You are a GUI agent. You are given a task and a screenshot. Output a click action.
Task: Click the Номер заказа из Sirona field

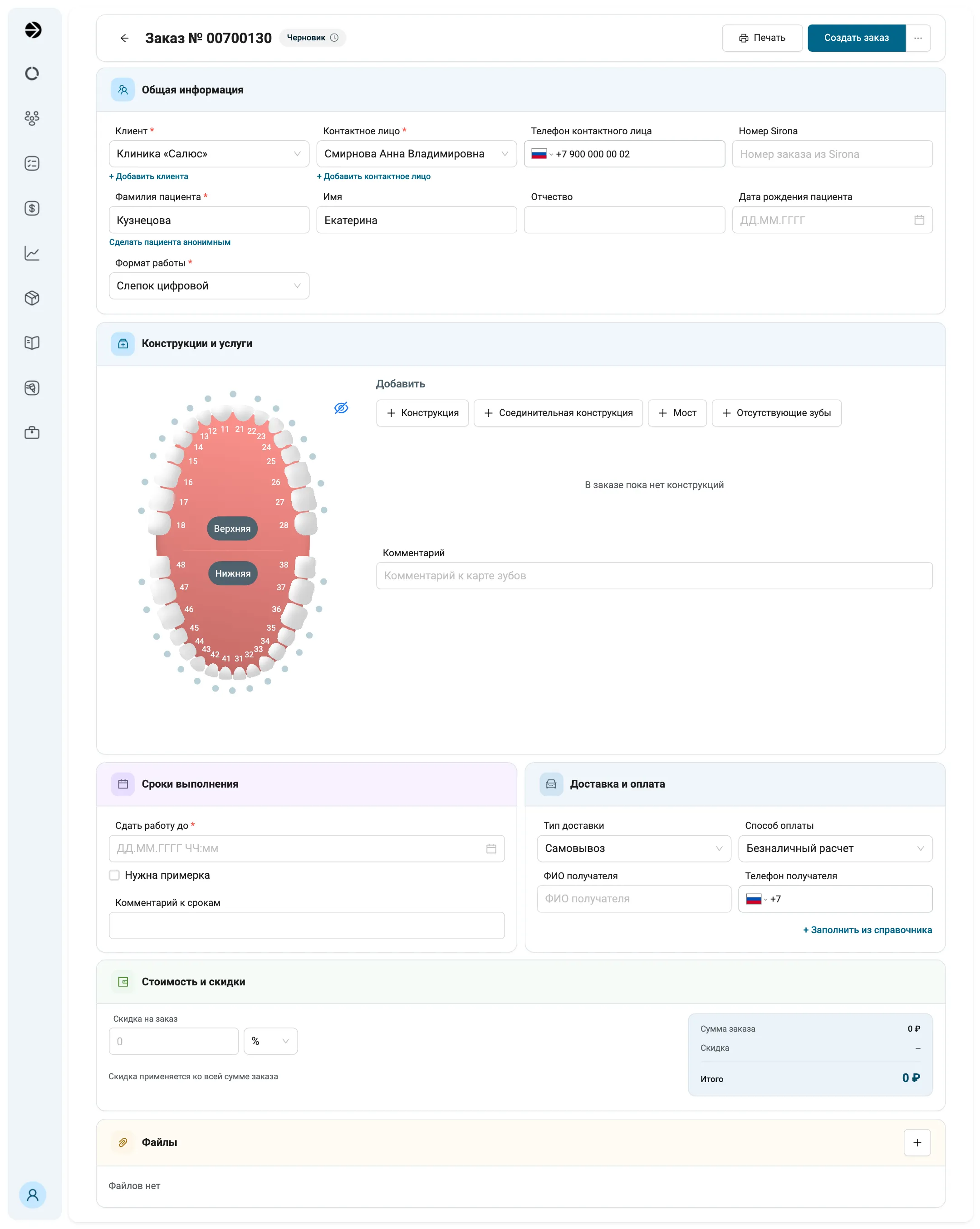coord(832,154)
